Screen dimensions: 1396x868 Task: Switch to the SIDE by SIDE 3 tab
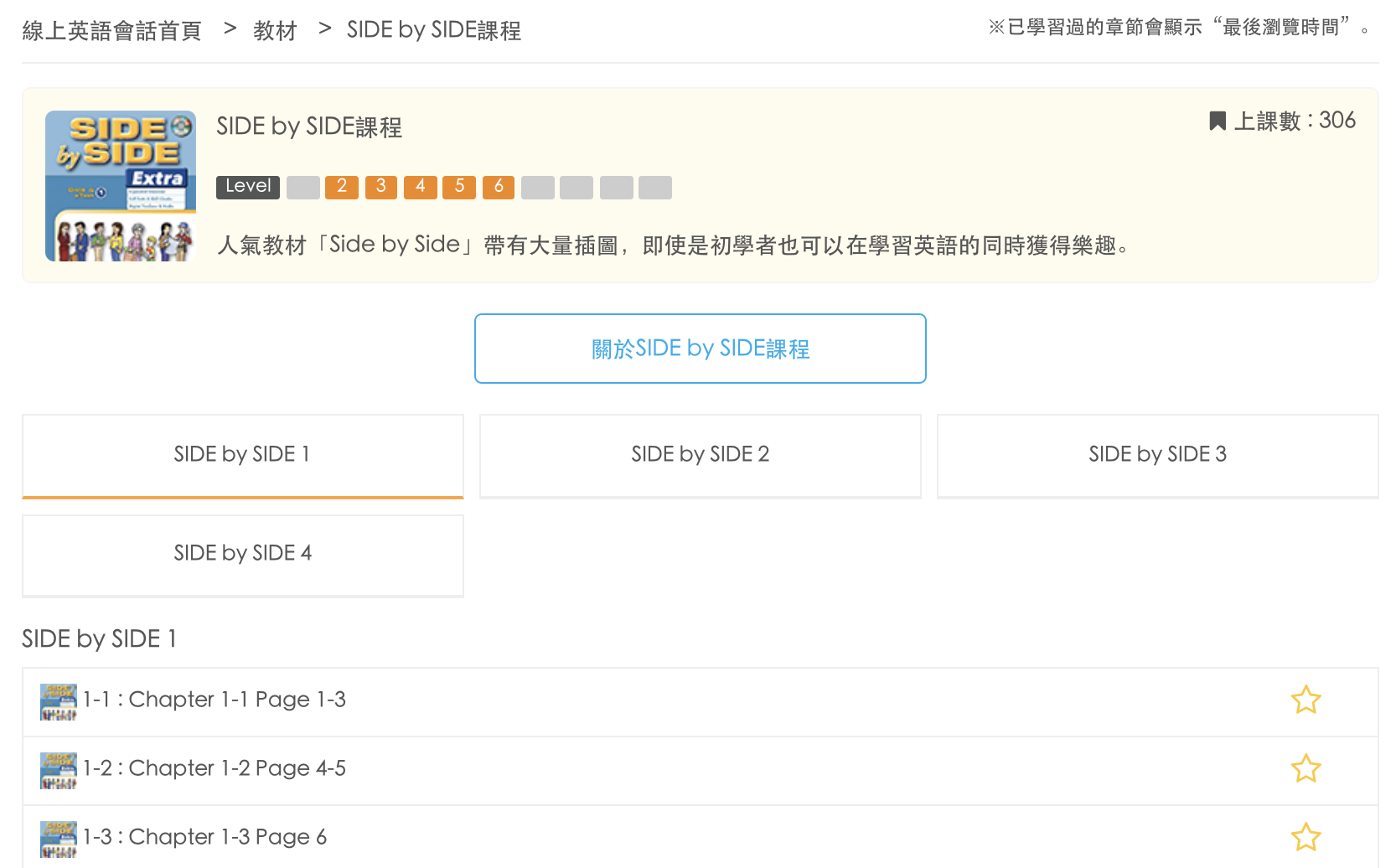point(1158,456)
